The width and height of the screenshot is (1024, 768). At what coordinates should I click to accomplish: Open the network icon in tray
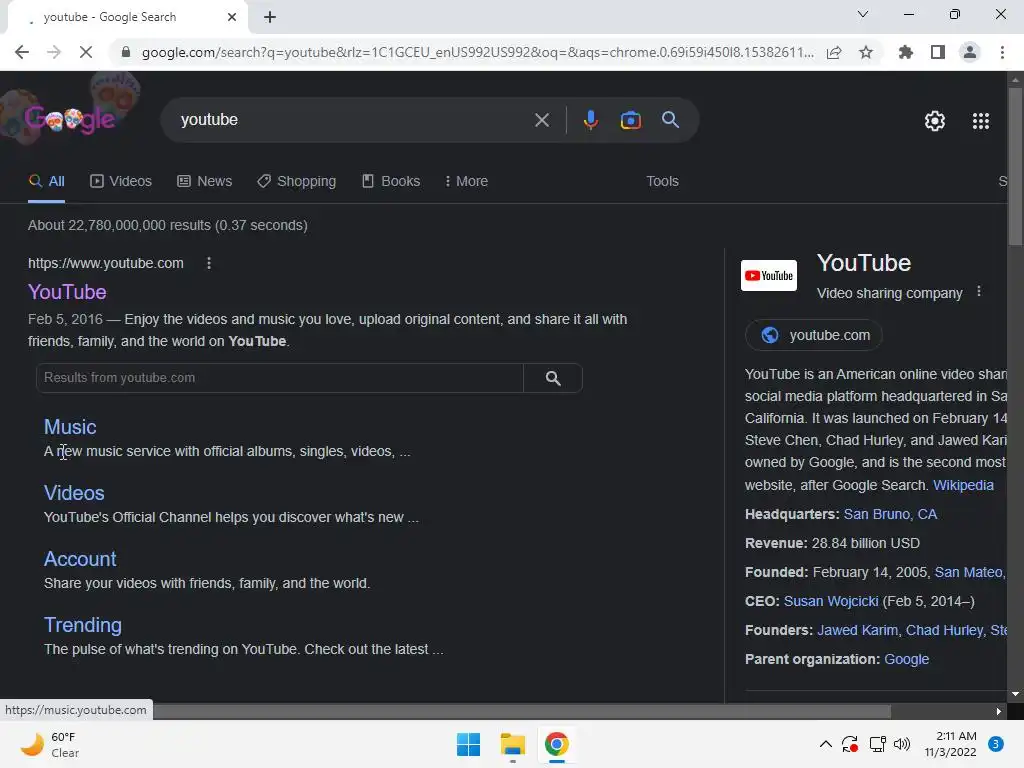tap(877, 744)
